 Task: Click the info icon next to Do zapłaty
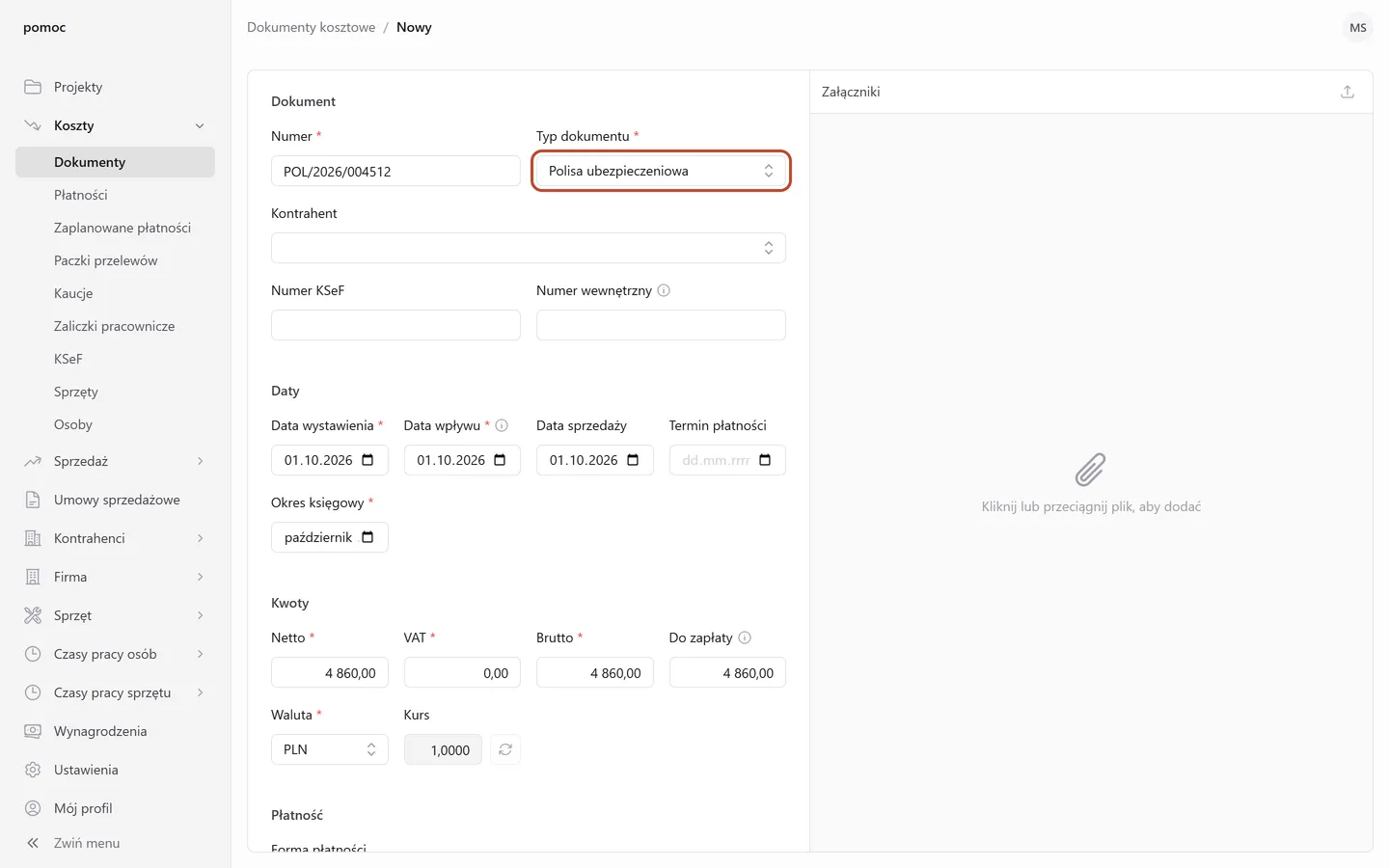click(x=745, y=637)
